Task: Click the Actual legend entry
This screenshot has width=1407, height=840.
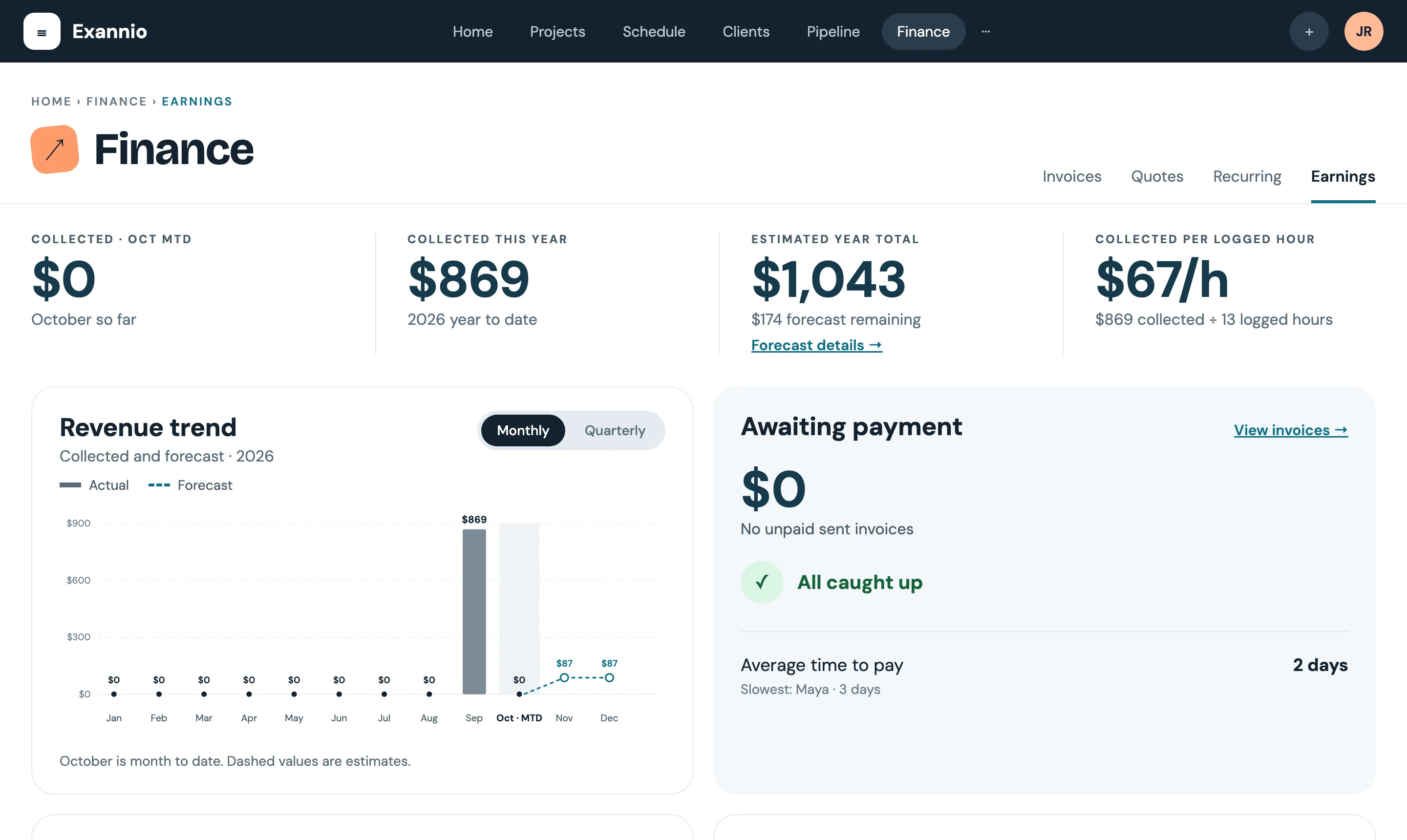Action: coord(94,485)
